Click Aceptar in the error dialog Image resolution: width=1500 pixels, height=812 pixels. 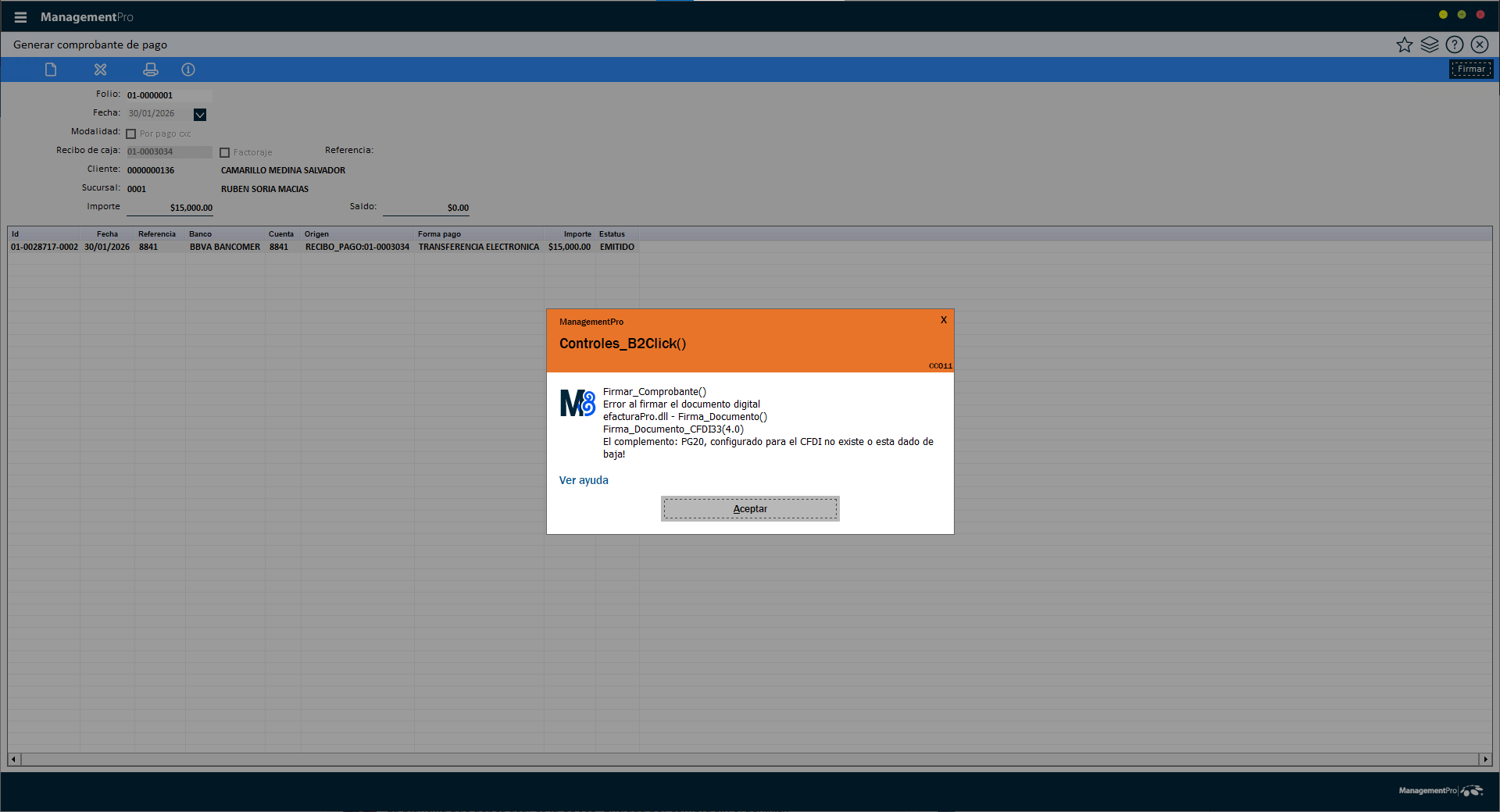750,509
